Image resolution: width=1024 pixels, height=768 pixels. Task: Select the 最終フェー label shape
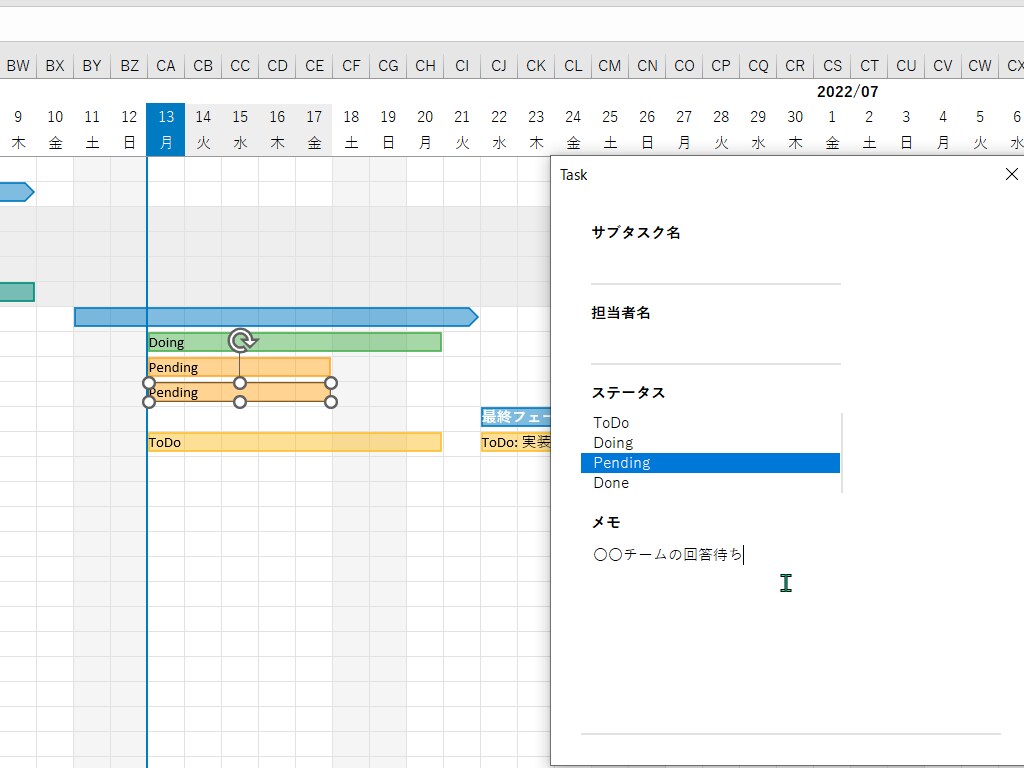click(516, 417)
